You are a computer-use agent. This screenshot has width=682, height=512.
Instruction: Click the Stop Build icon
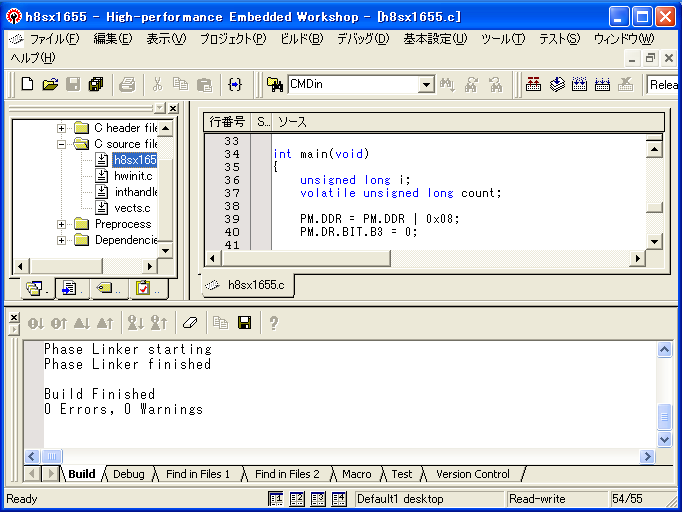pos(625,84)
